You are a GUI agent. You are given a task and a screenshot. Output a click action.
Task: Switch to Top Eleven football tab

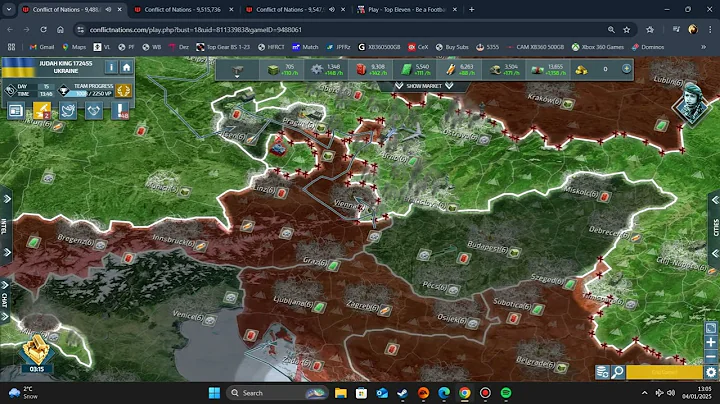406,9
